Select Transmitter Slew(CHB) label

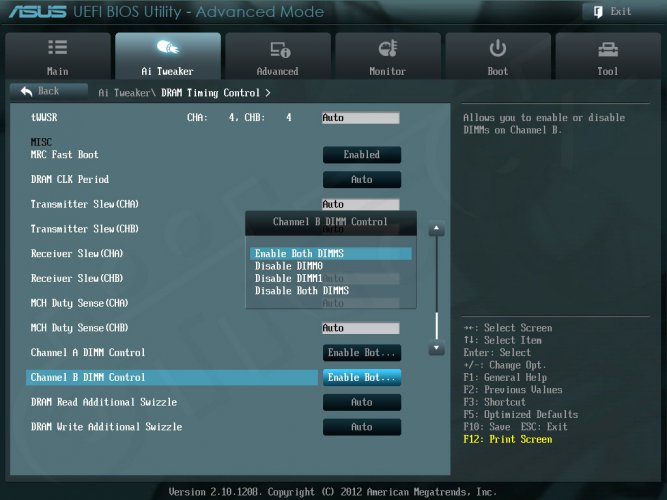tap(85, 229)
